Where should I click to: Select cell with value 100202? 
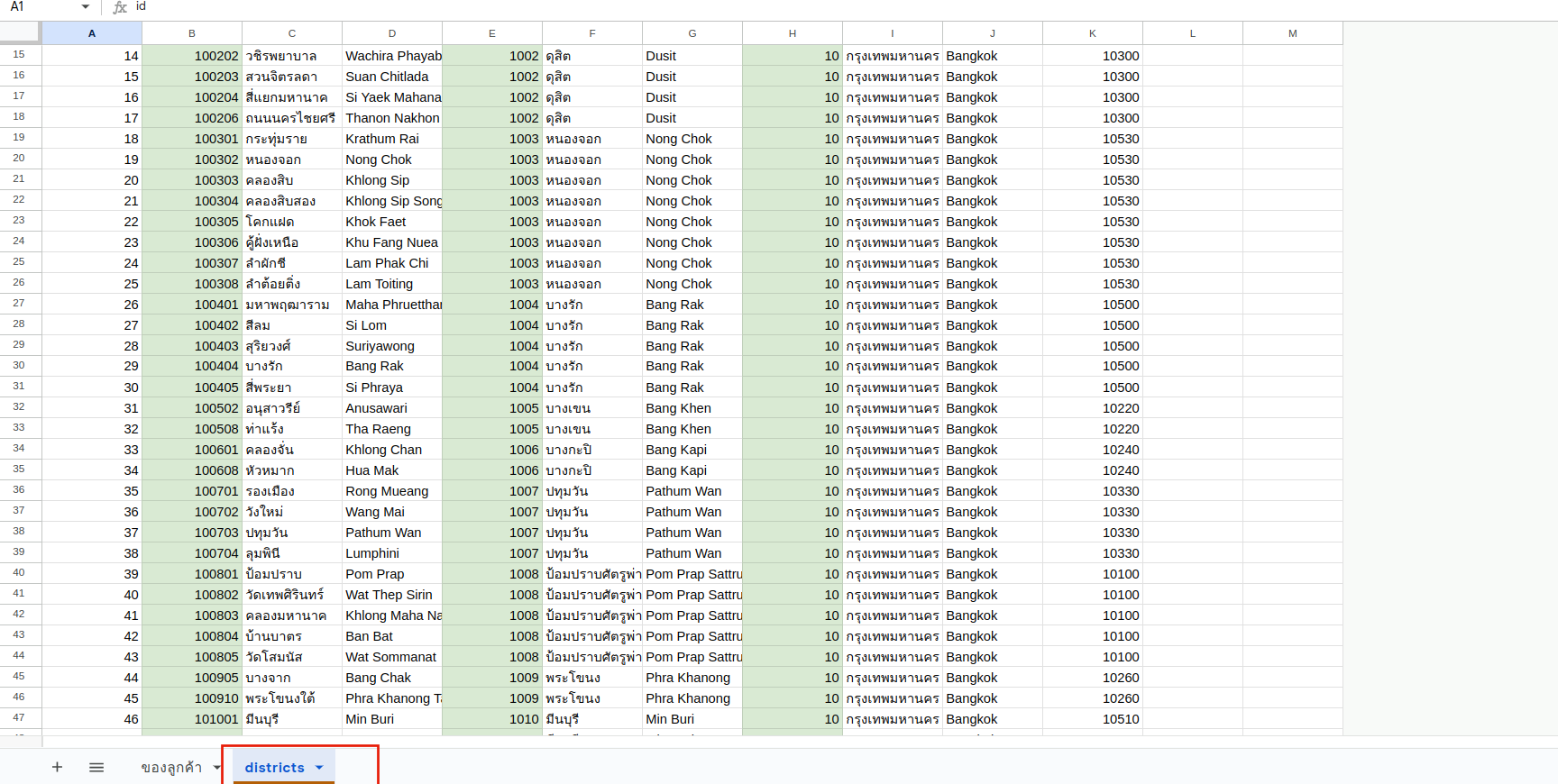192,56
